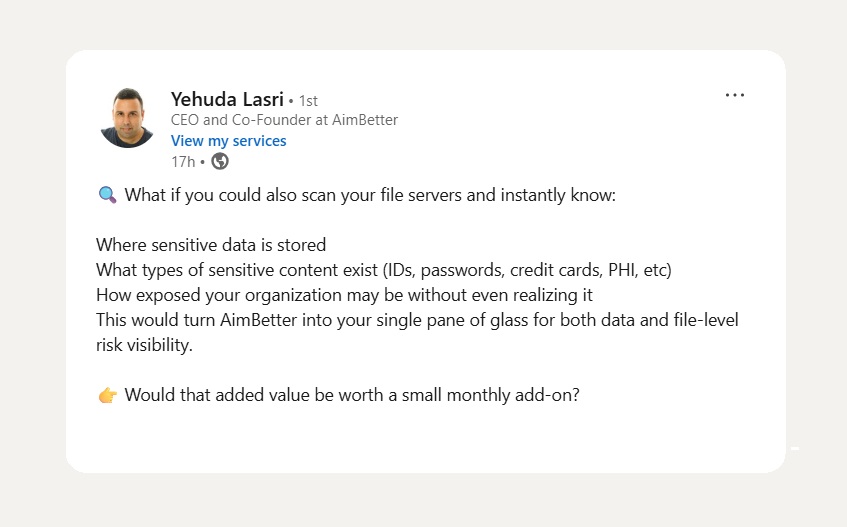Viewport: 847px width, 527px height.
Task: Click the small monthly add-on question
Action: (x=352, y=395)
